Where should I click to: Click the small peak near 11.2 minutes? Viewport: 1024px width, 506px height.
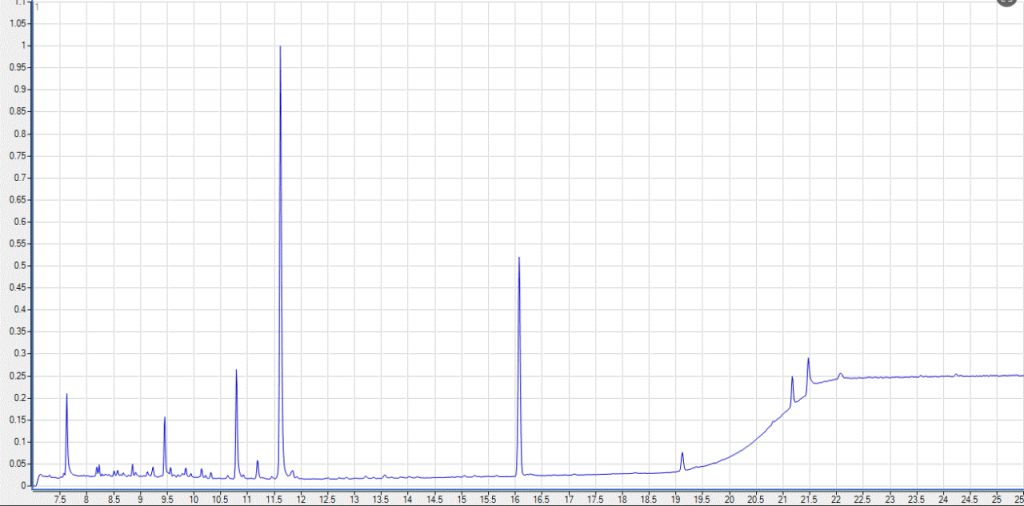click(258, 462)
